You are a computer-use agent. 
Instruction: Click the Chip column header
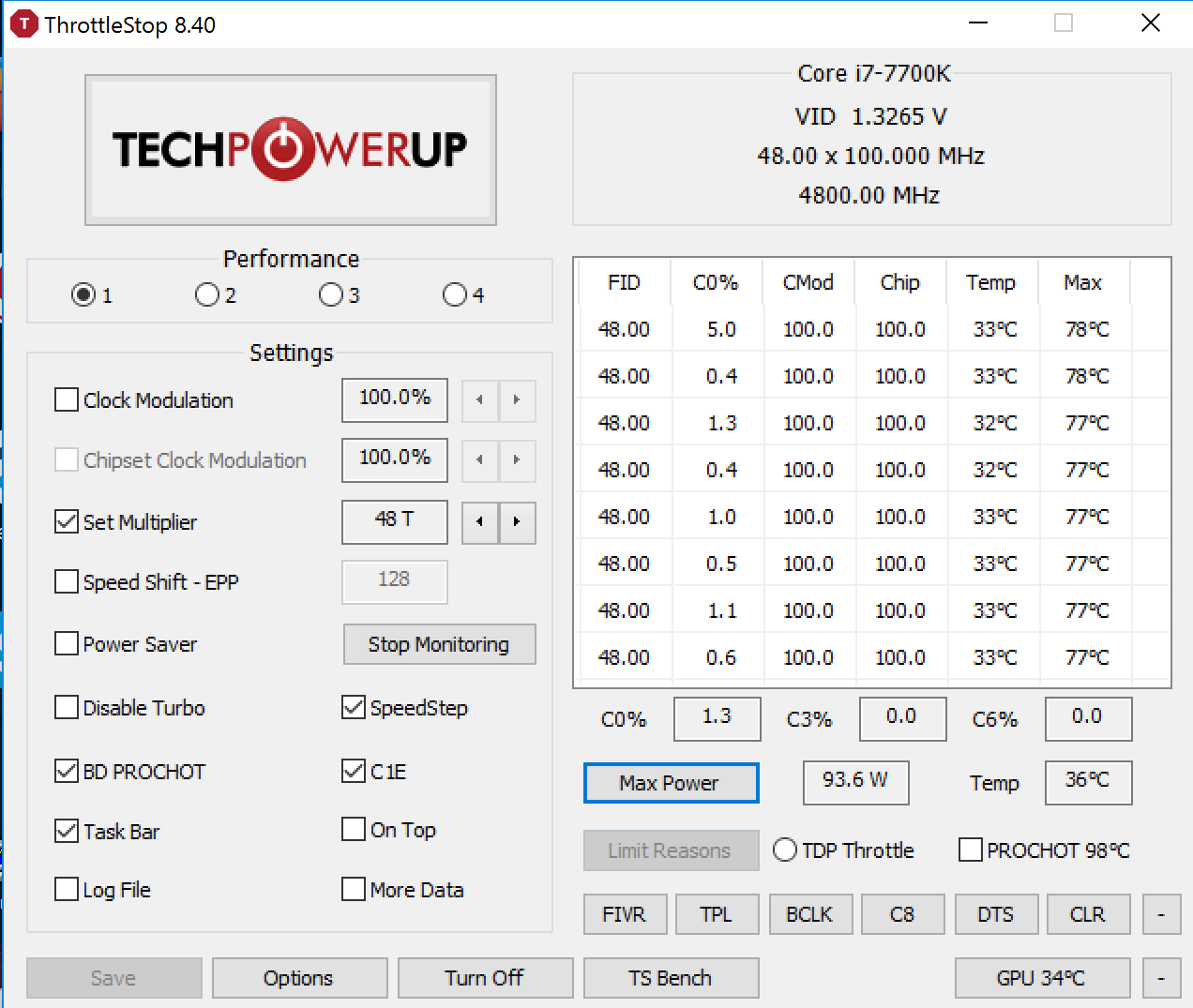(899, 282)
